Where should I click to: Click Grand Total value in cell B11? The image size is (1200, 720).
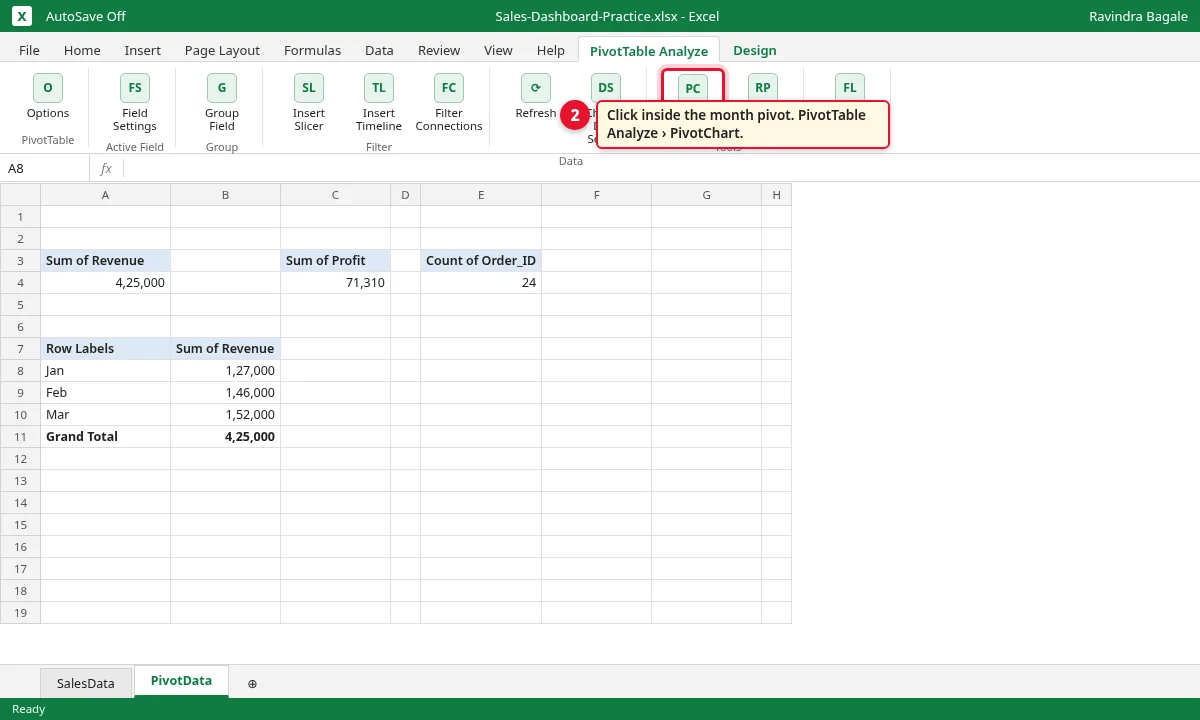coord(226,437)
